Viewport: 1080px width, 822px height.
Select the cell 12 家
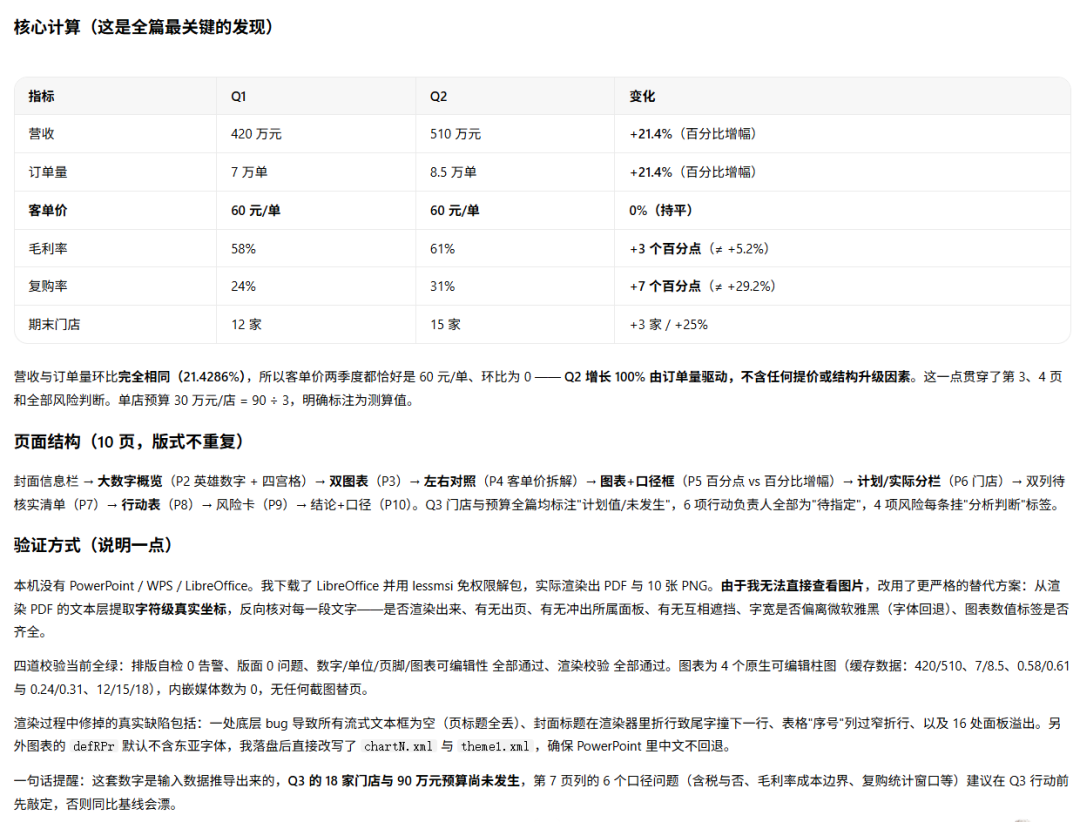point(247,325)
